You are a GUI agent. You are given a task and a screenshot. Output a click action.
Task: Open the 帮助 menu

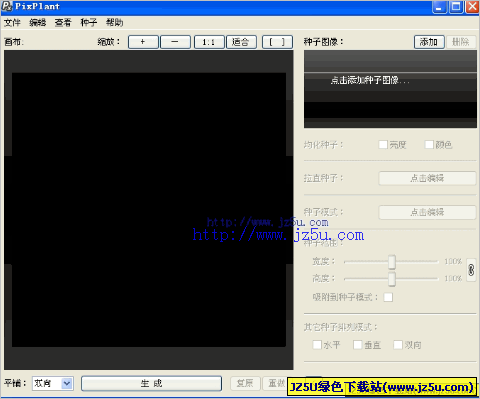(114, 23)
